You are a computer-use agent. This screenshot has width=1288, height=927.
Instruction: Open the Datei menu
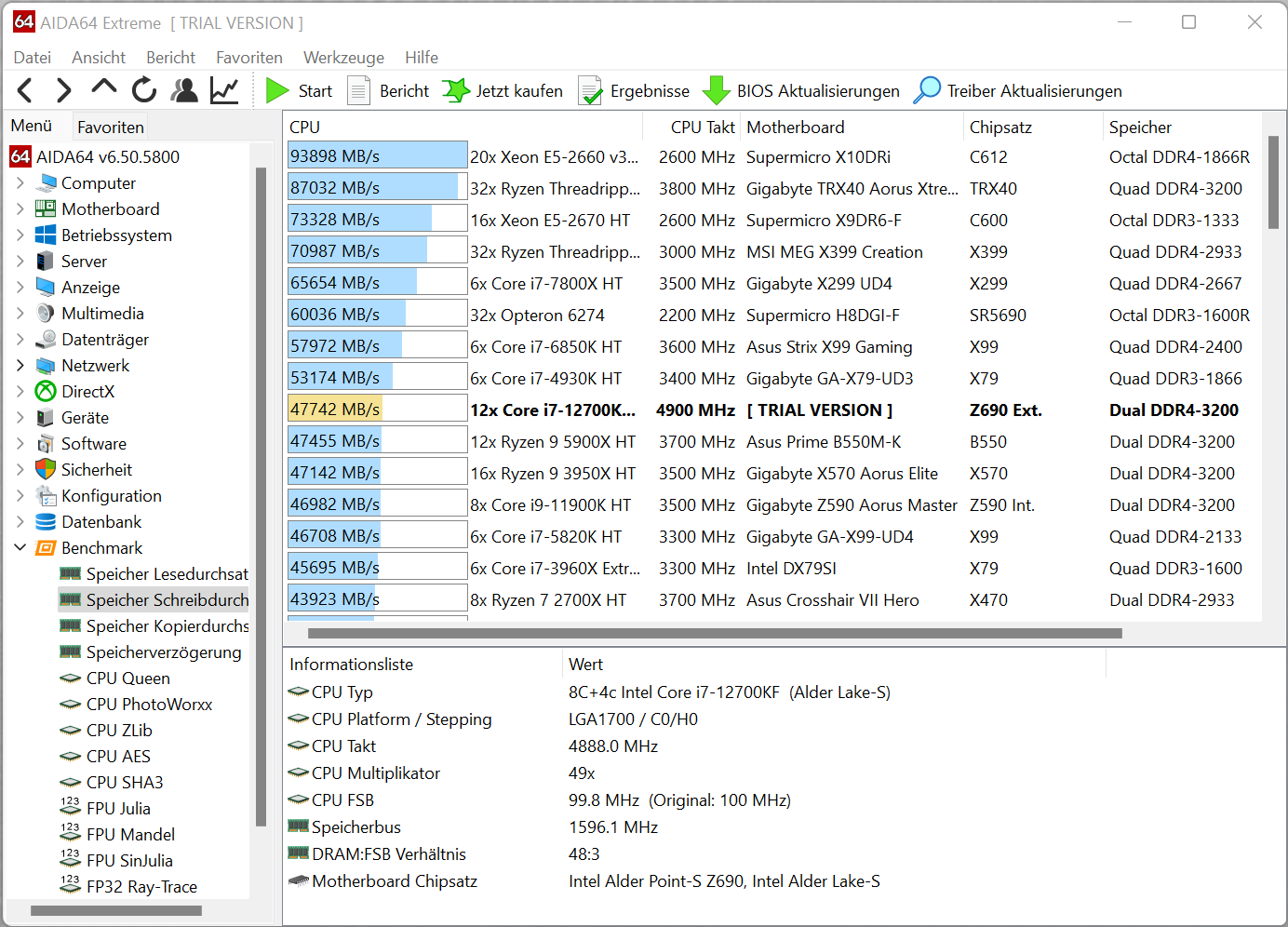(33, 58)
